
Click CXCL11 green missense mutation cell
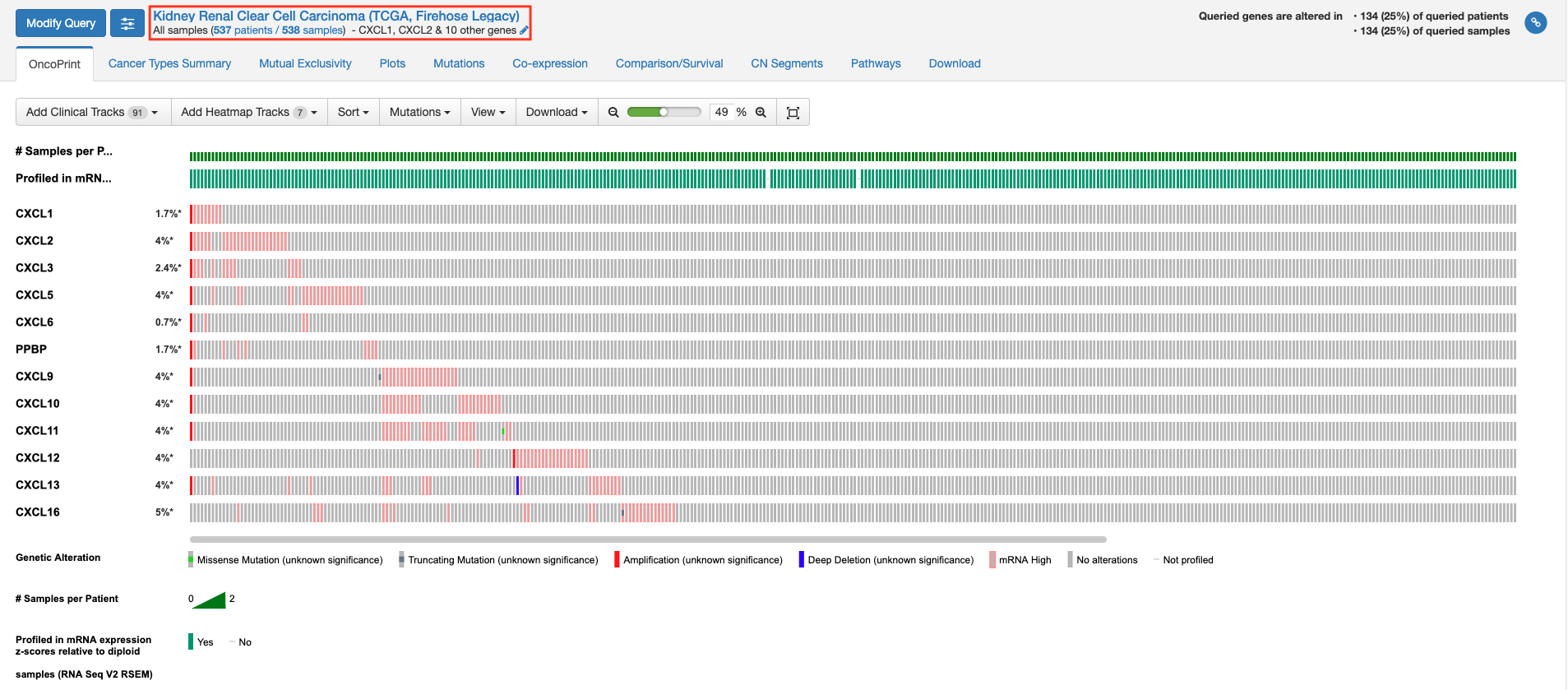[x=503, y=431]
